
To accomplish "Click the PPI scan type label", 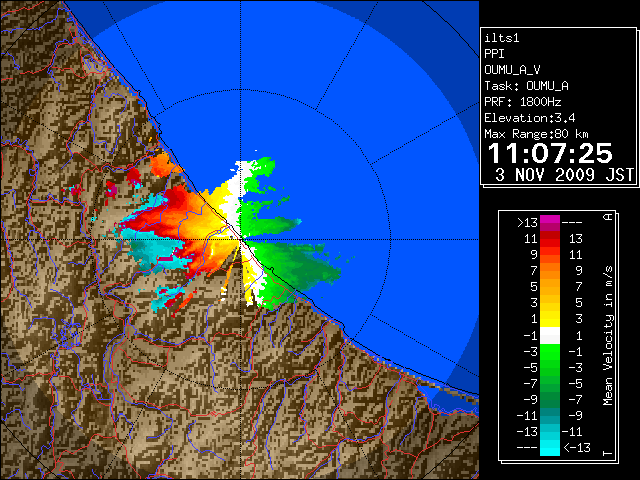I will click(494, 54).
